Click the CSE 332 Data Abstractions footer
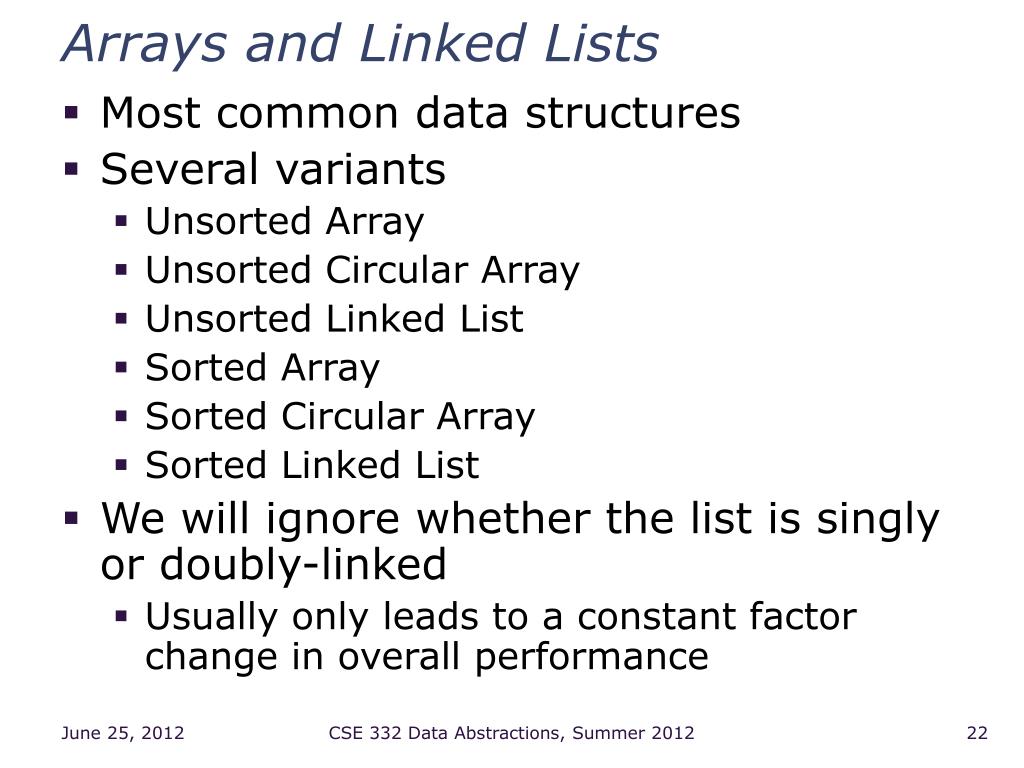Screen dimensions: 1024x768 511,733
